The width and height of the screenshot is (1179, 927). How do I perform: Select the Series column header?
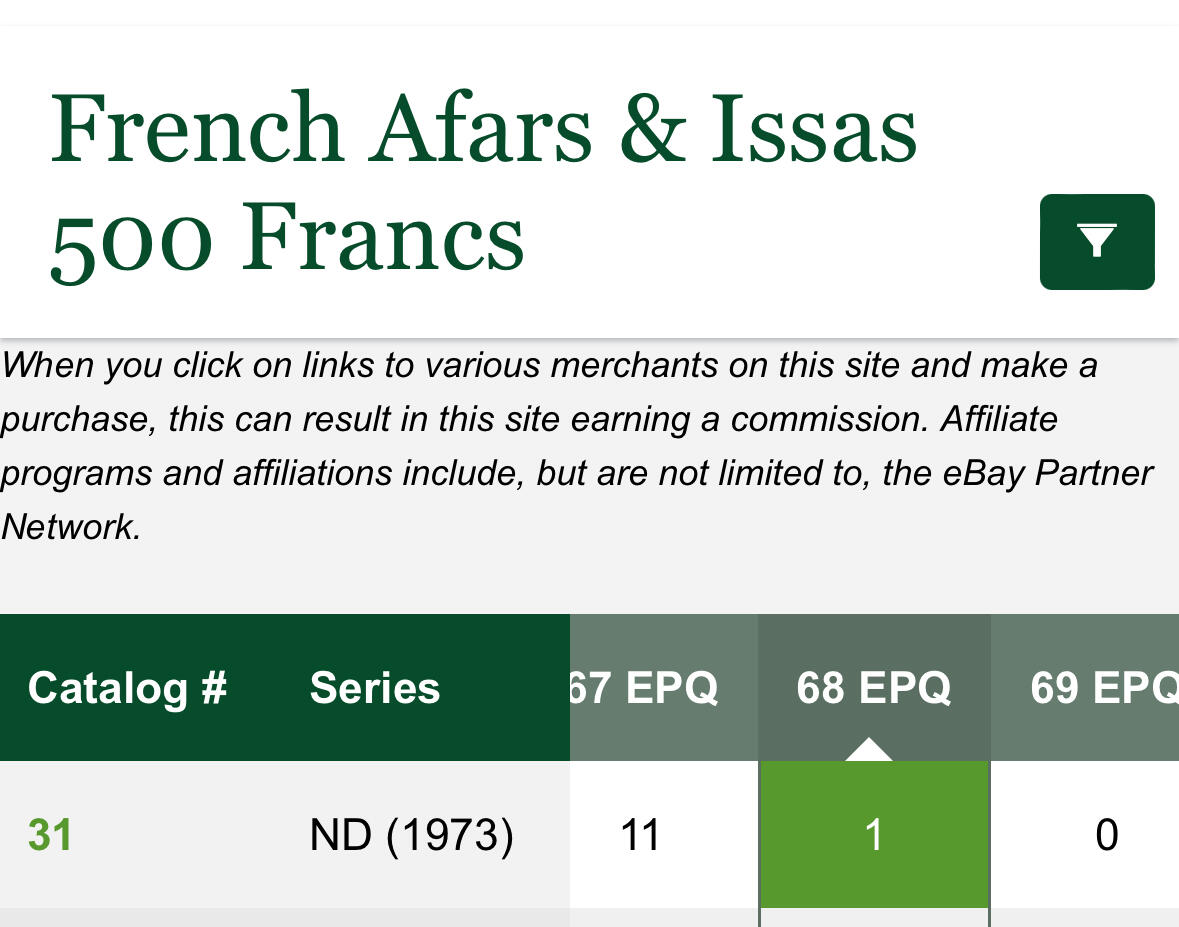pyautogui.click(x=375, y=688)
